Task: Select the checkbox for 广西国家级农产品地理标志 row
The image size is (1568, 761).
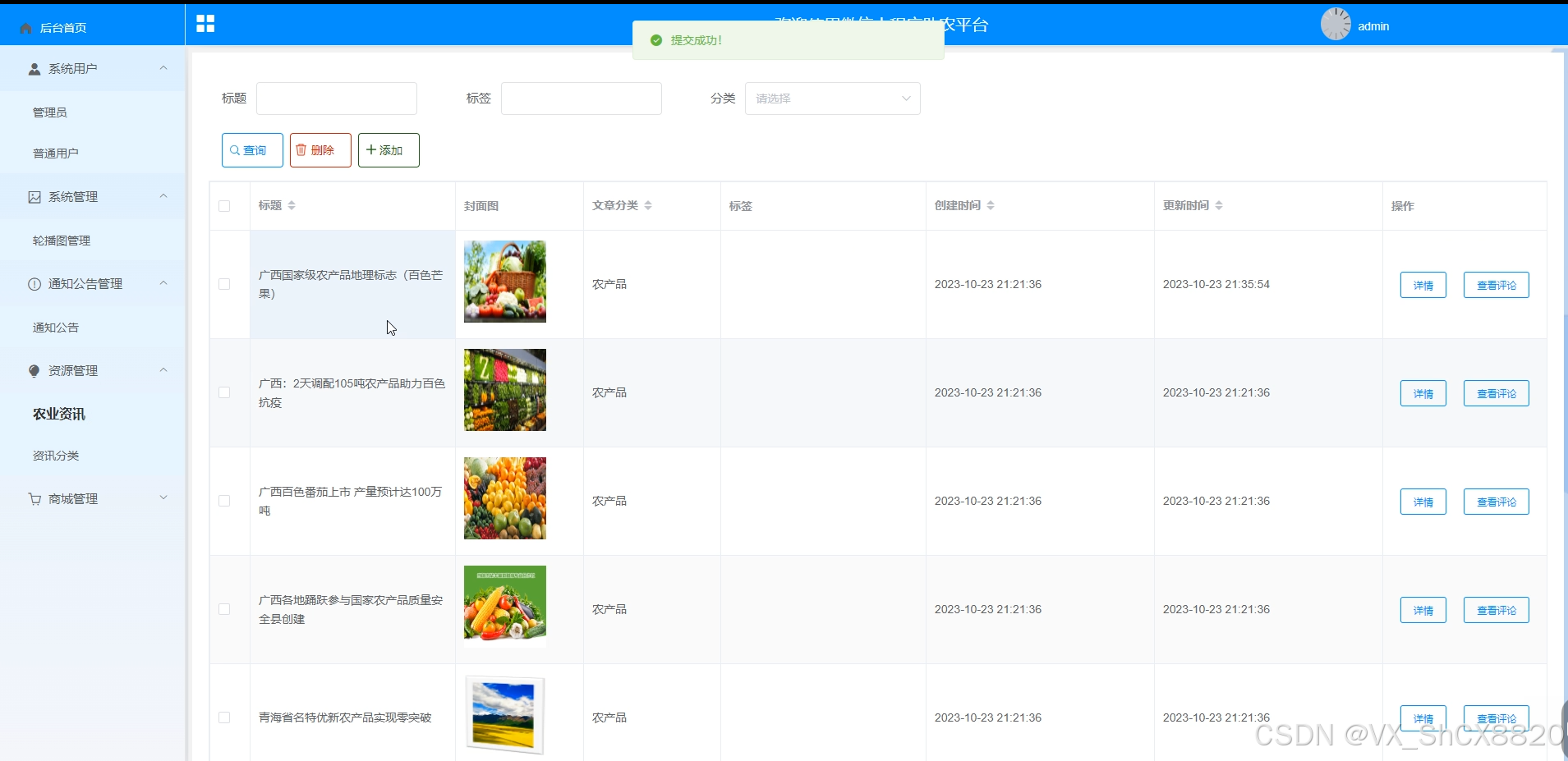Action: coord(224,284)
